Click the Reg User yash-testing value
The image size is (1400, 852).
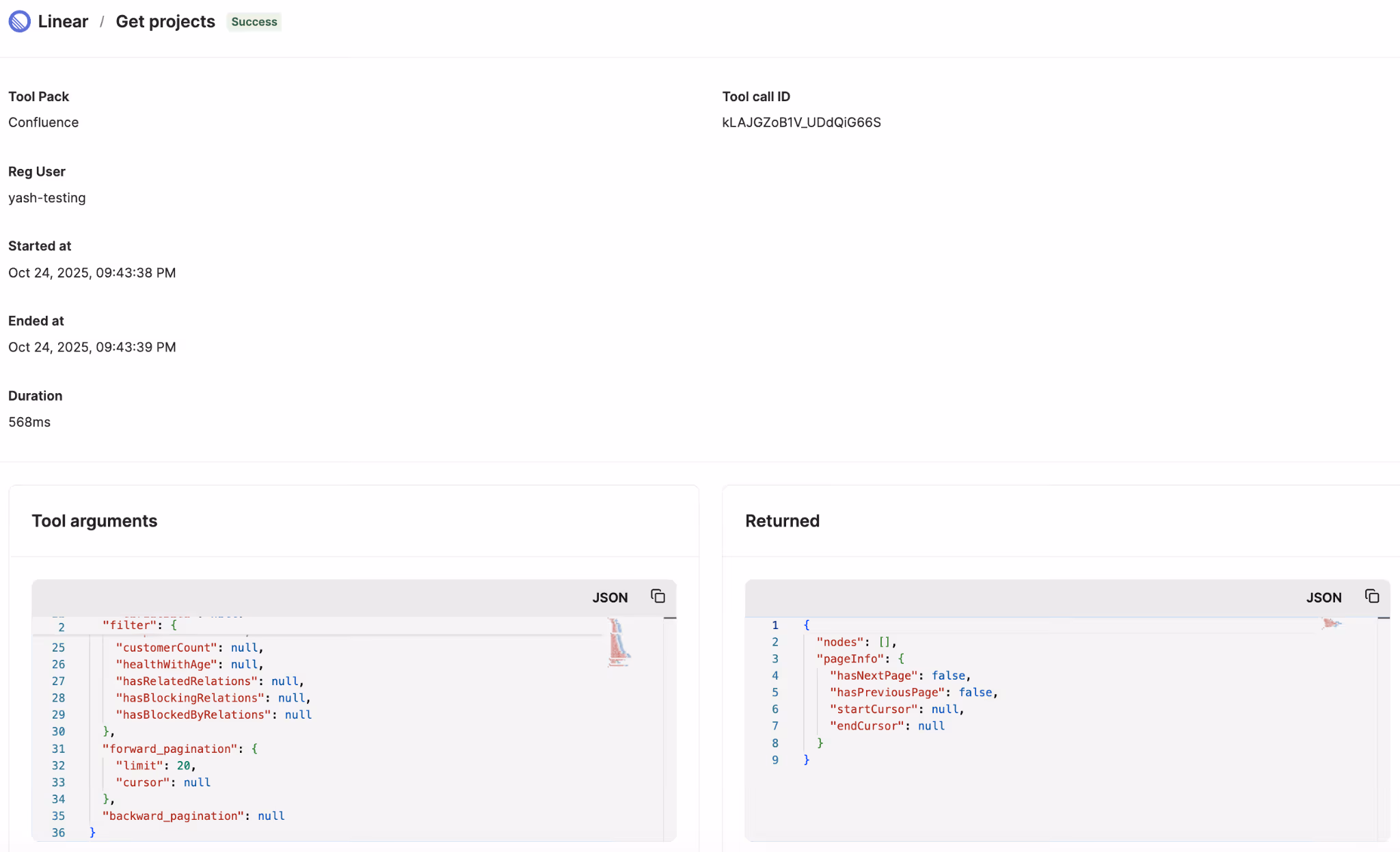[x=46, y=198]
